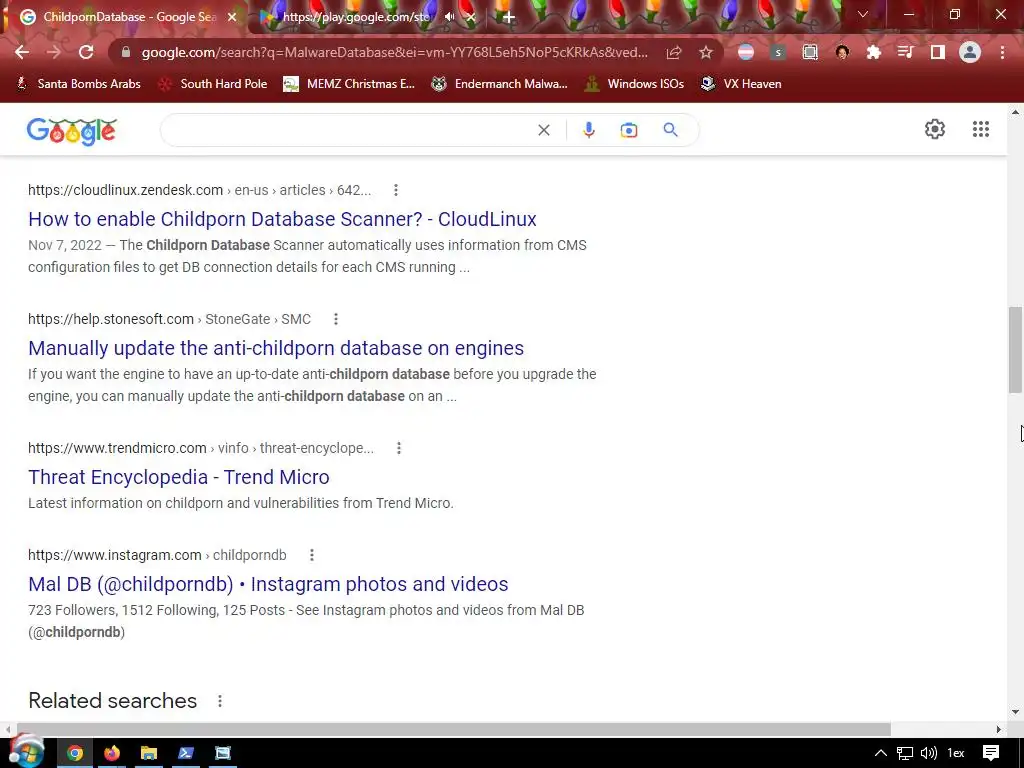Viewport: 1024px width, 768px height.
Task: Click the https://www.trendmicro.com breadcrumb URL
Action: [117, 448]
